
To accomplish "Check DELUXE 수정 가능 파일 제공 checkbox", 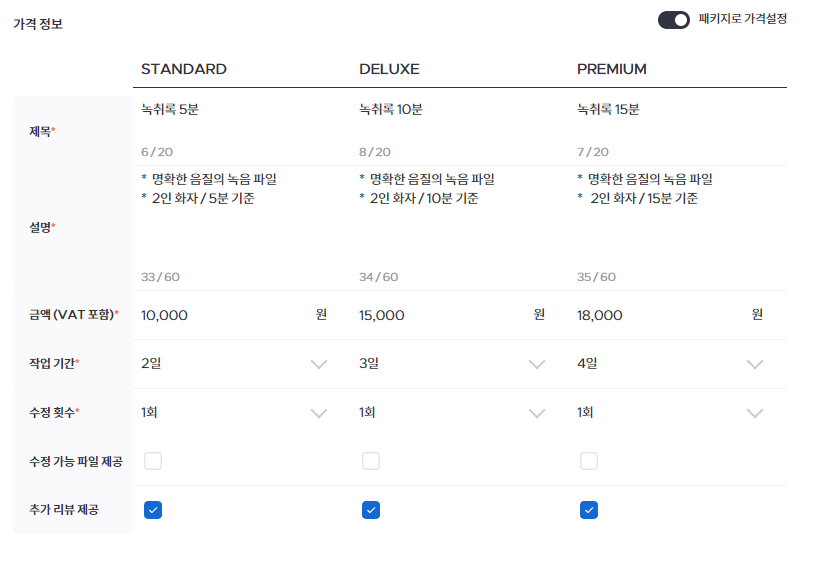I will pyautogui.click(x=371, y=461).
